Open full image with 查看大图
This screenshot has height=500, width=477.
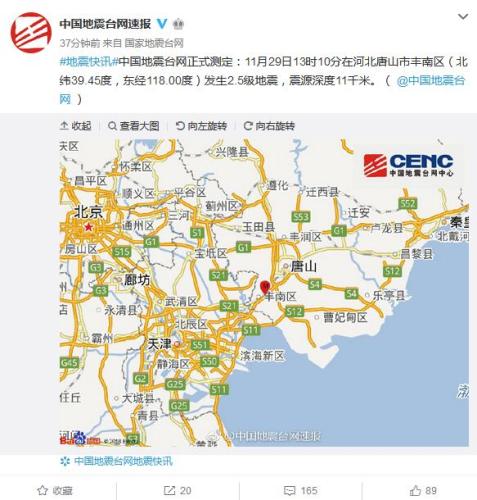(x=134, y=126)
